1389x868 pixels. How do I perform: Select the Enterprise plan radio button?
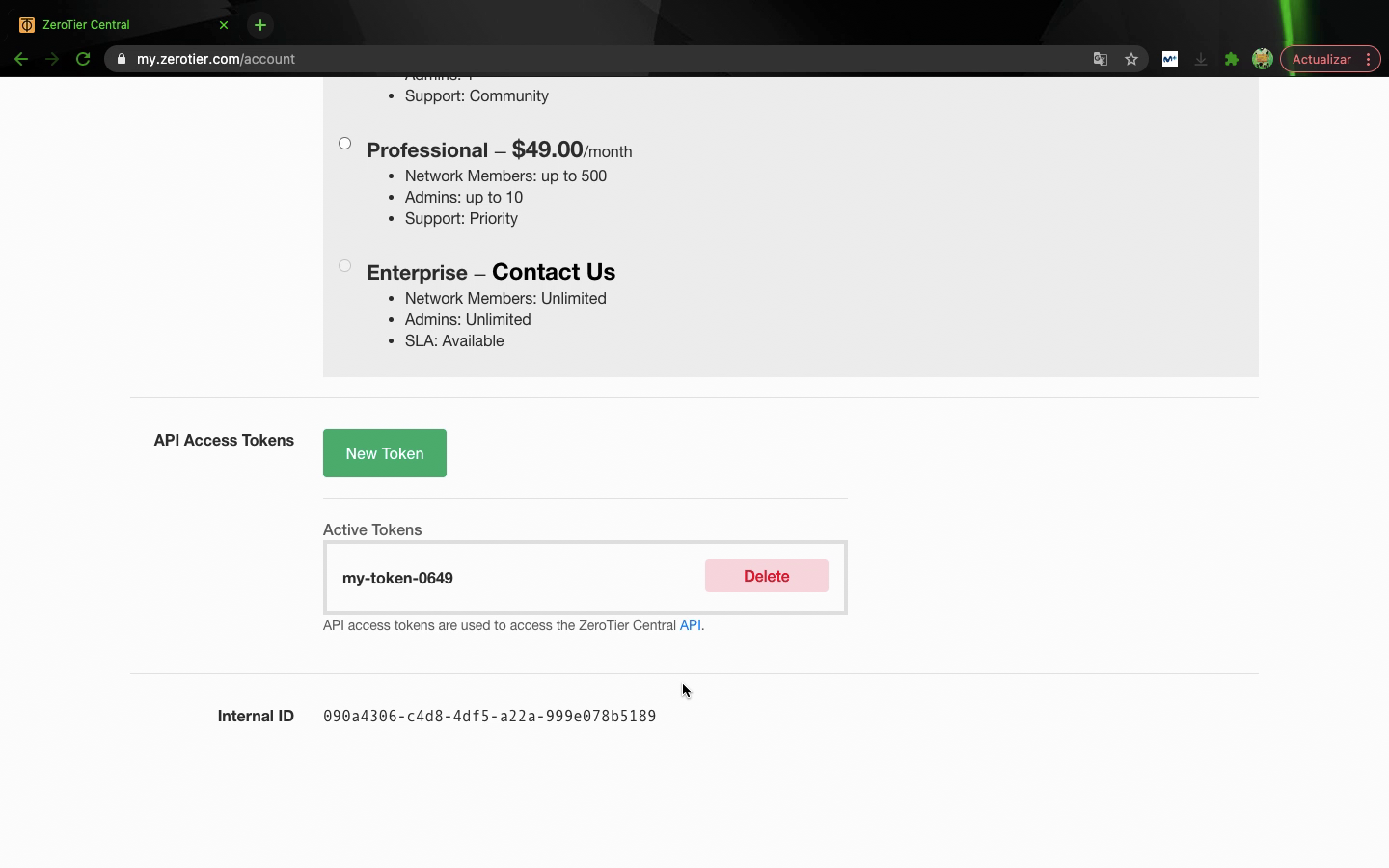344,266
